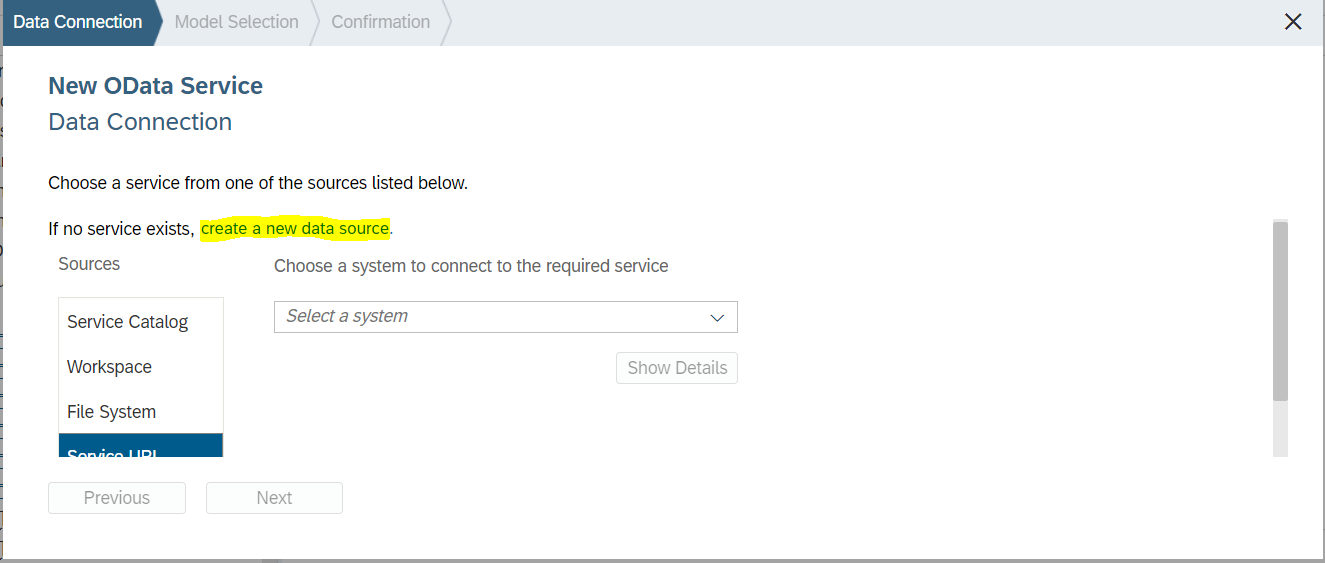Select Service Catalog from Sources list
1325x563 pixels.
pyautogui.click(x=127, y=322)
